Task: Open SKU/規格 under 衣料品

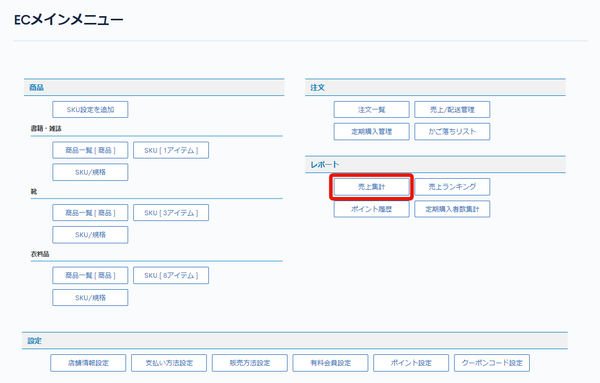Action: click(90, 298)
